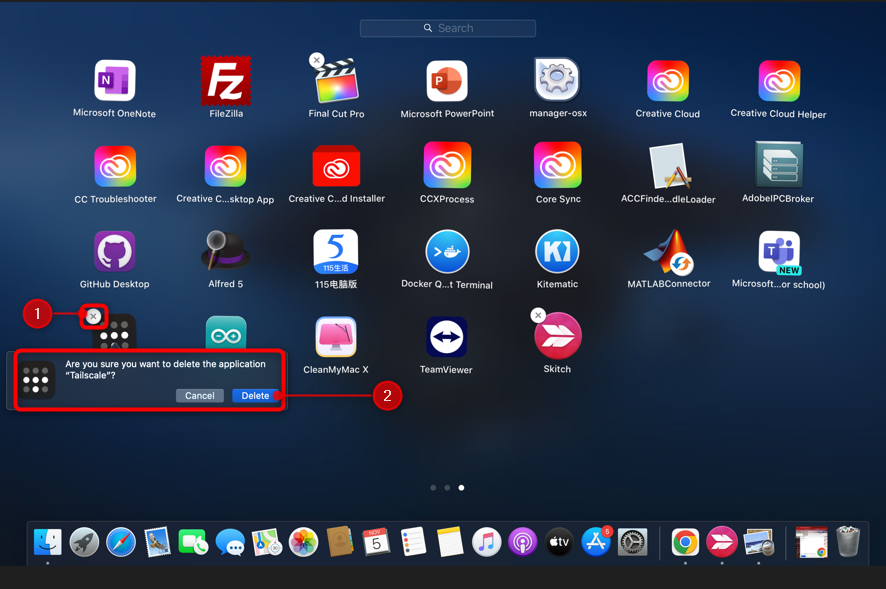
Task: Open Google Chrome in the Dock
Action: point(685,542)
